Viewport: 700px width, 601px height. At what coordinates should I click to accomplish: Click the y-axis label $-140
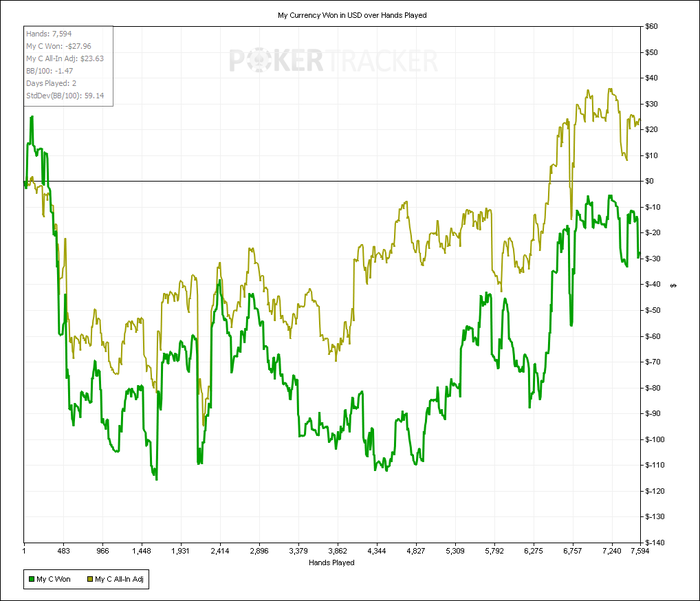pos(654,543)
